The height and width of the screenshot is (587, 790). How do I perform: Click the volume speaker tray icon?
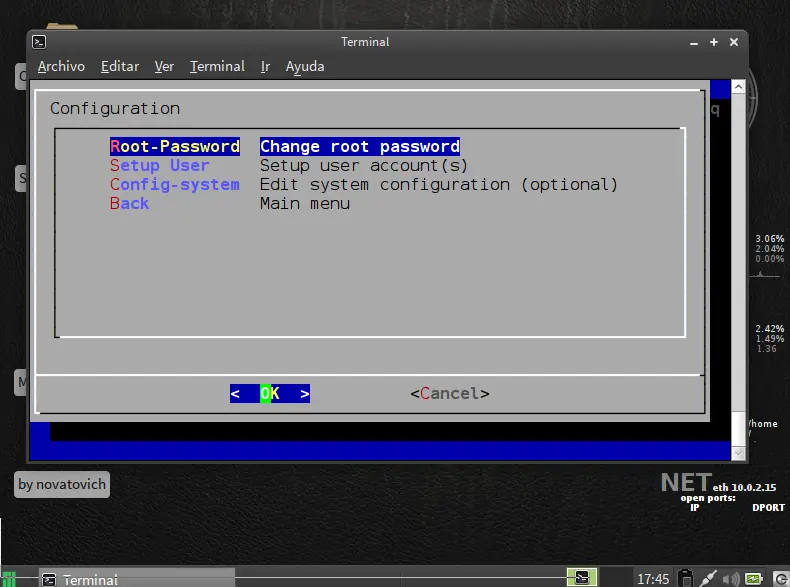pos(731,579)
